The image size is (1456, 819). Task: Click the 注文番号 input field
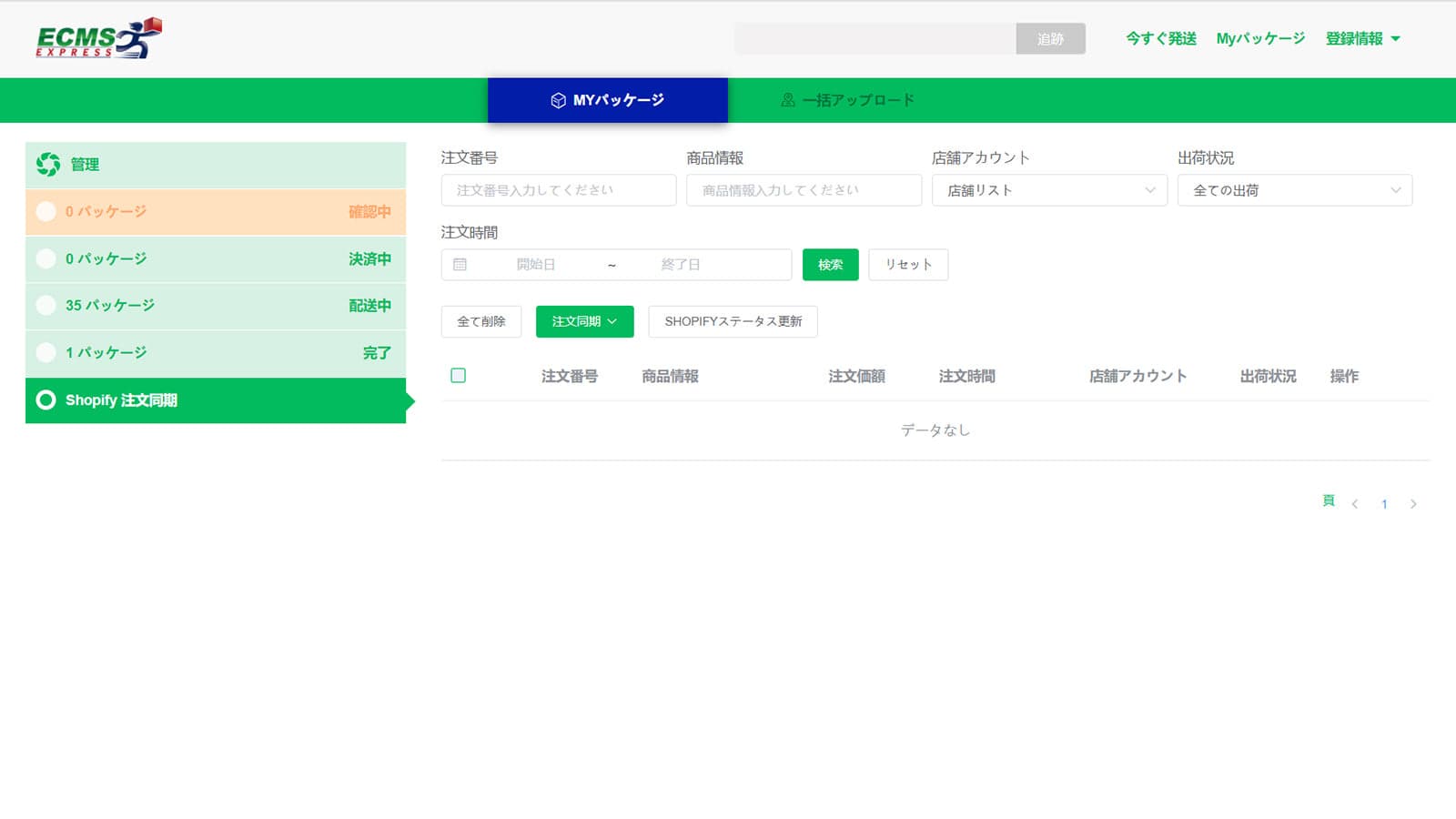pos(558,190)
